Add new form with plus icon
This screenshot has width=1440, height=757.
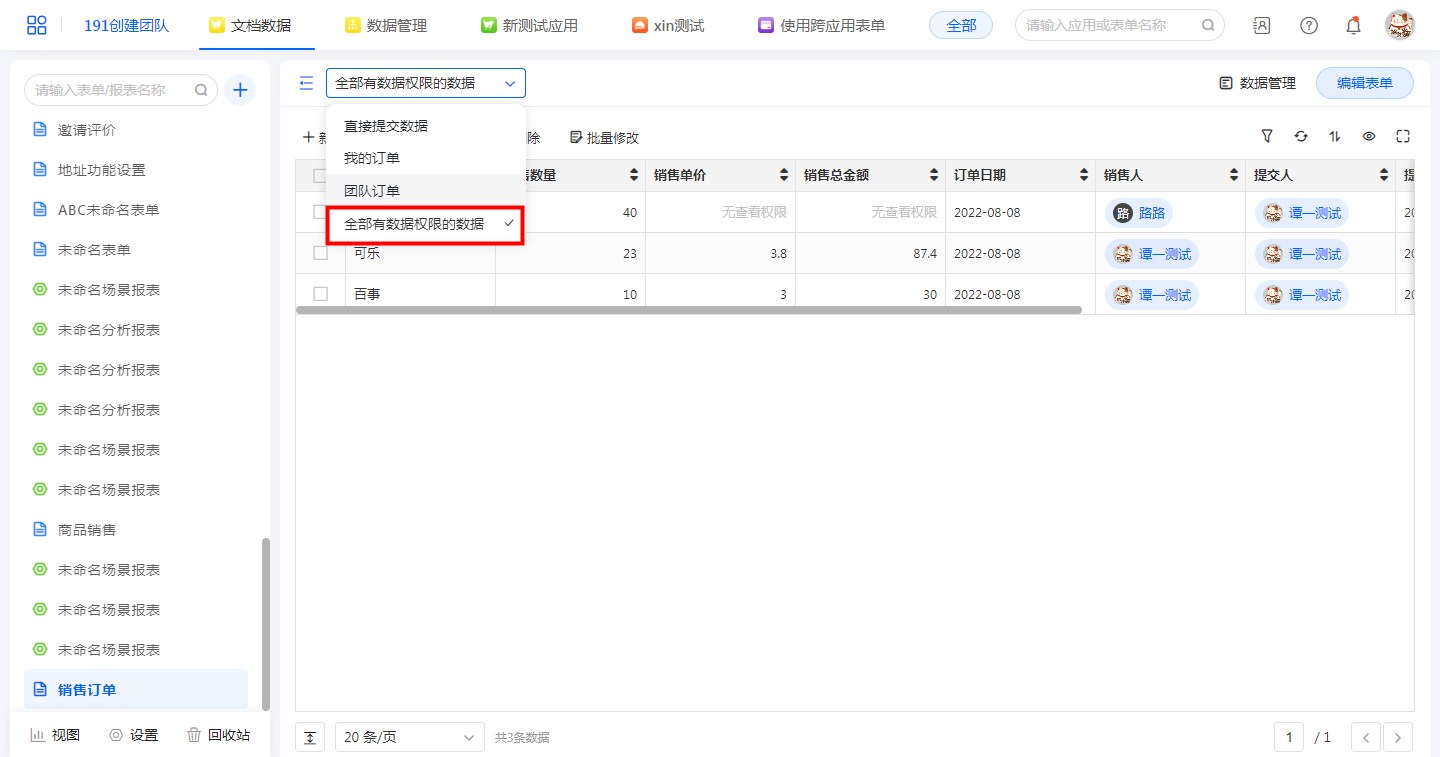240,90
